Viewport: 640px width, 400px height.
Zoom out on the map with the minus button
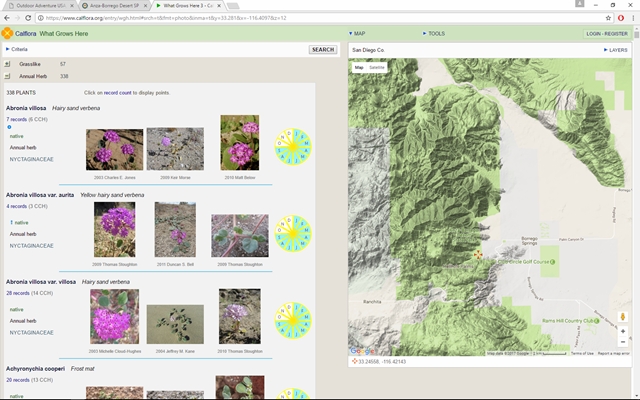tap(623, 343)
